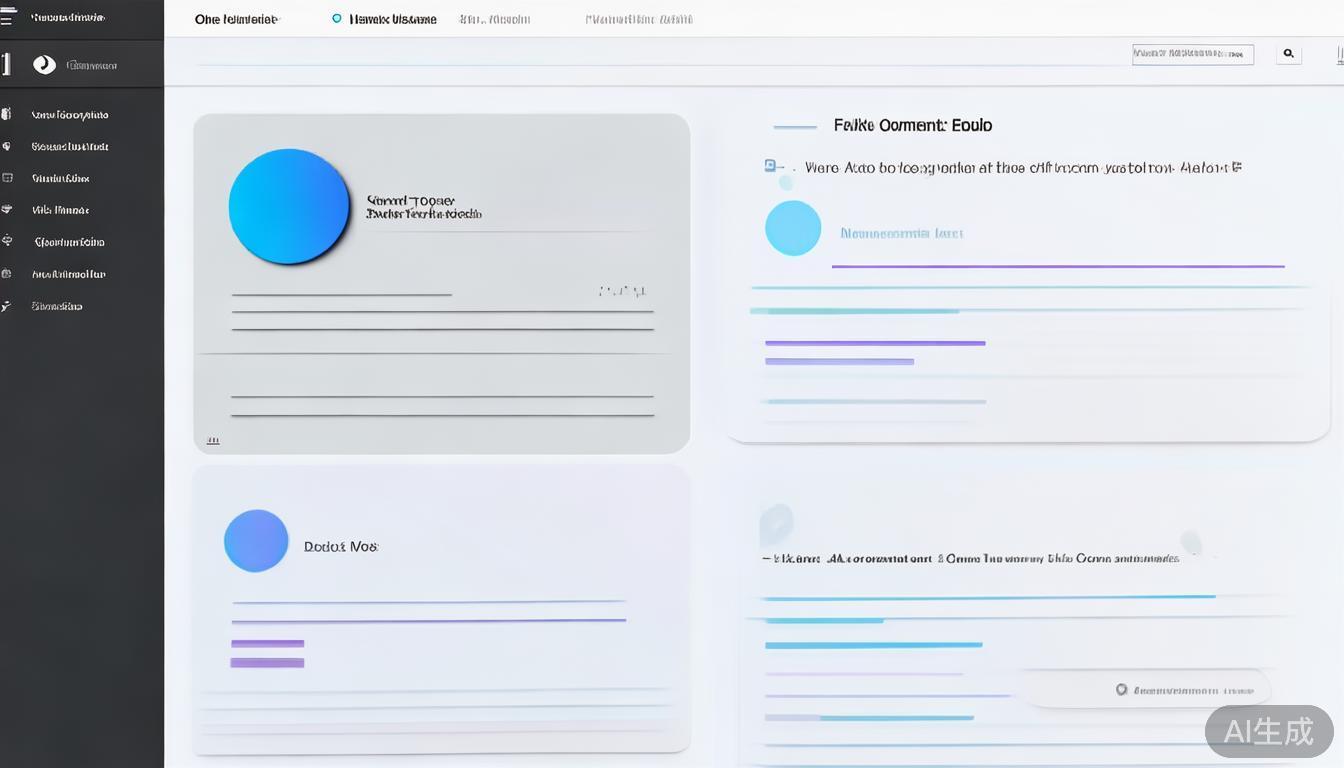
Task: Click the large blue circle avatar in the grey card
Action: (x=289, y=207)
